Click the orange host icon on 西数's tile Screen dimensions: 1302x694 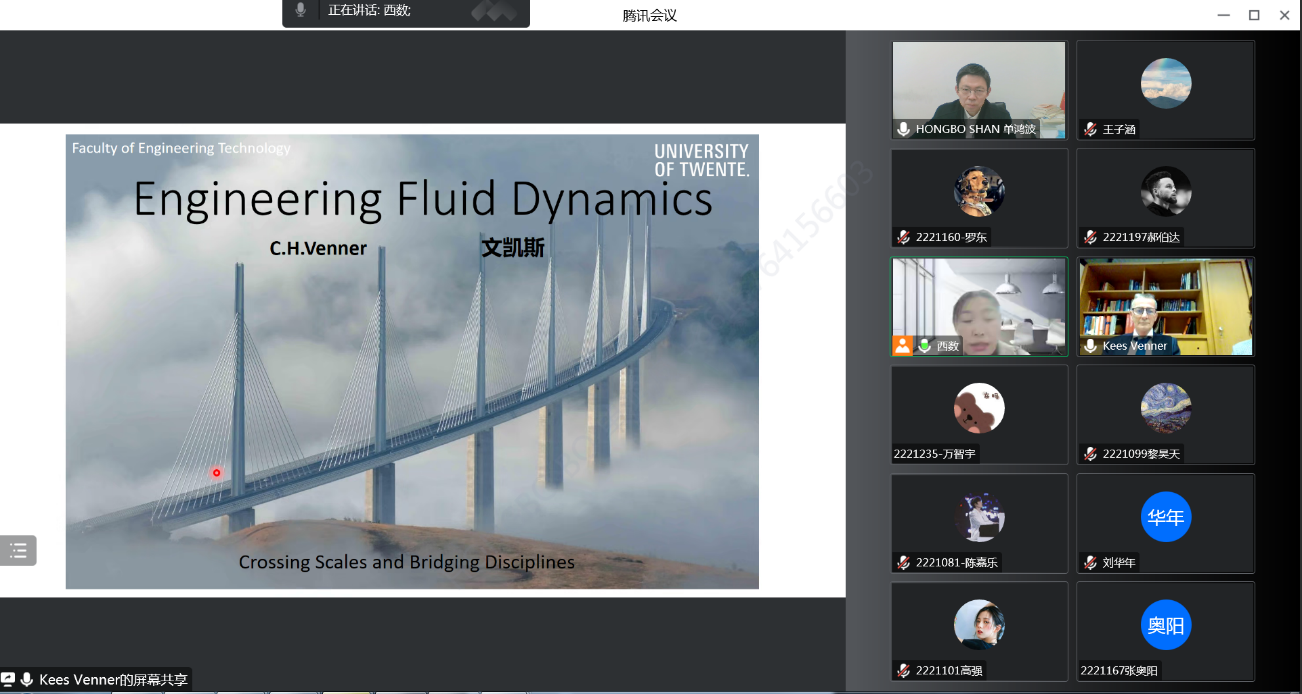coord(903,345)
